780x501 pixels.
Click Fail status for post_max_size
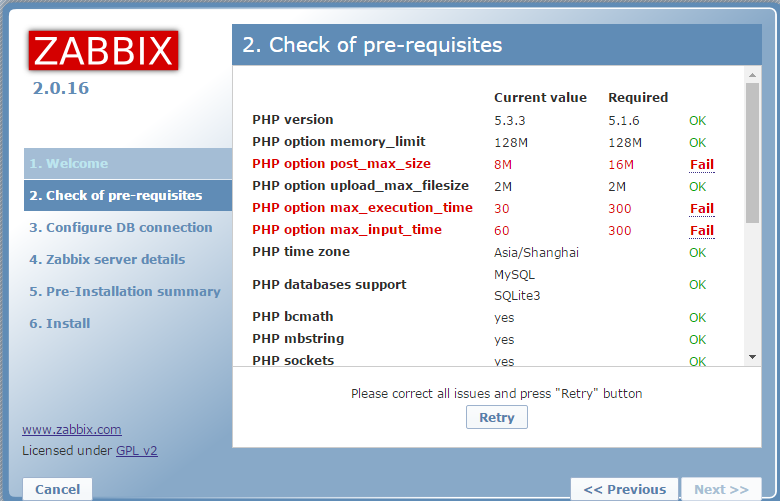coord(701,164)
